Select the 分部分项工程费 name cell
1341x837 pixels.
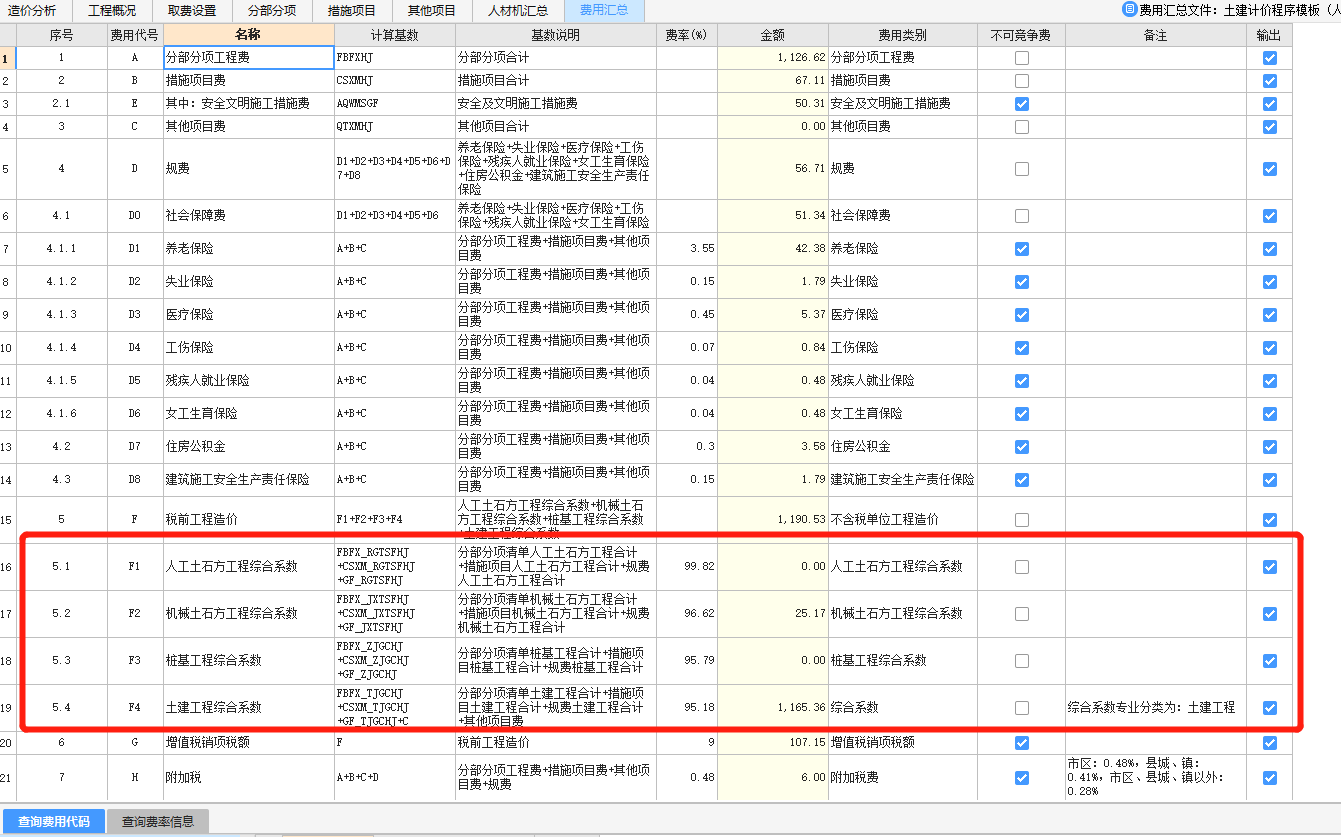click(248, 58)
